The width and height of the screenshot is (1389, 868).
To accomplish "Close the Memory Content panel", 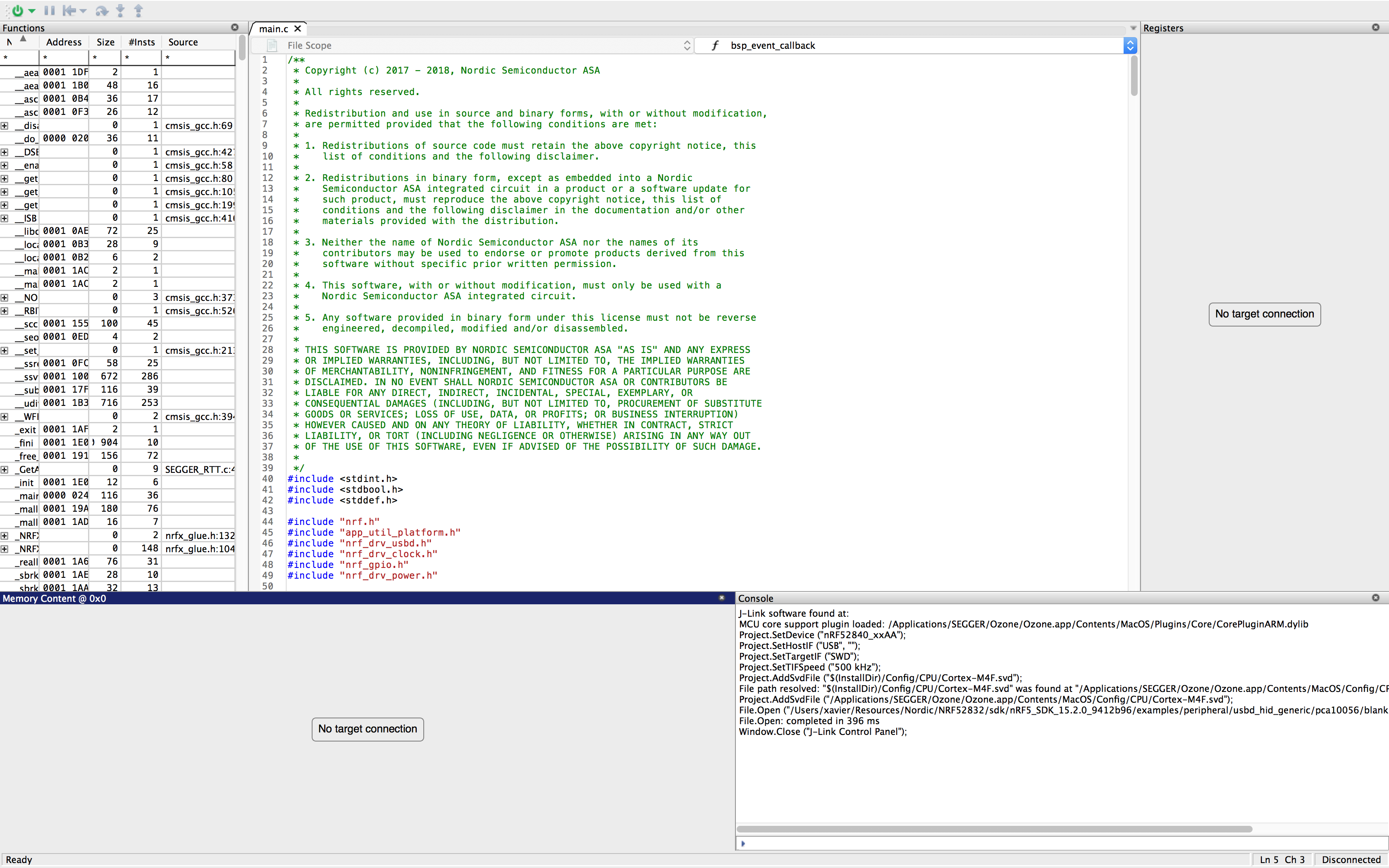I will click(721, 598).
